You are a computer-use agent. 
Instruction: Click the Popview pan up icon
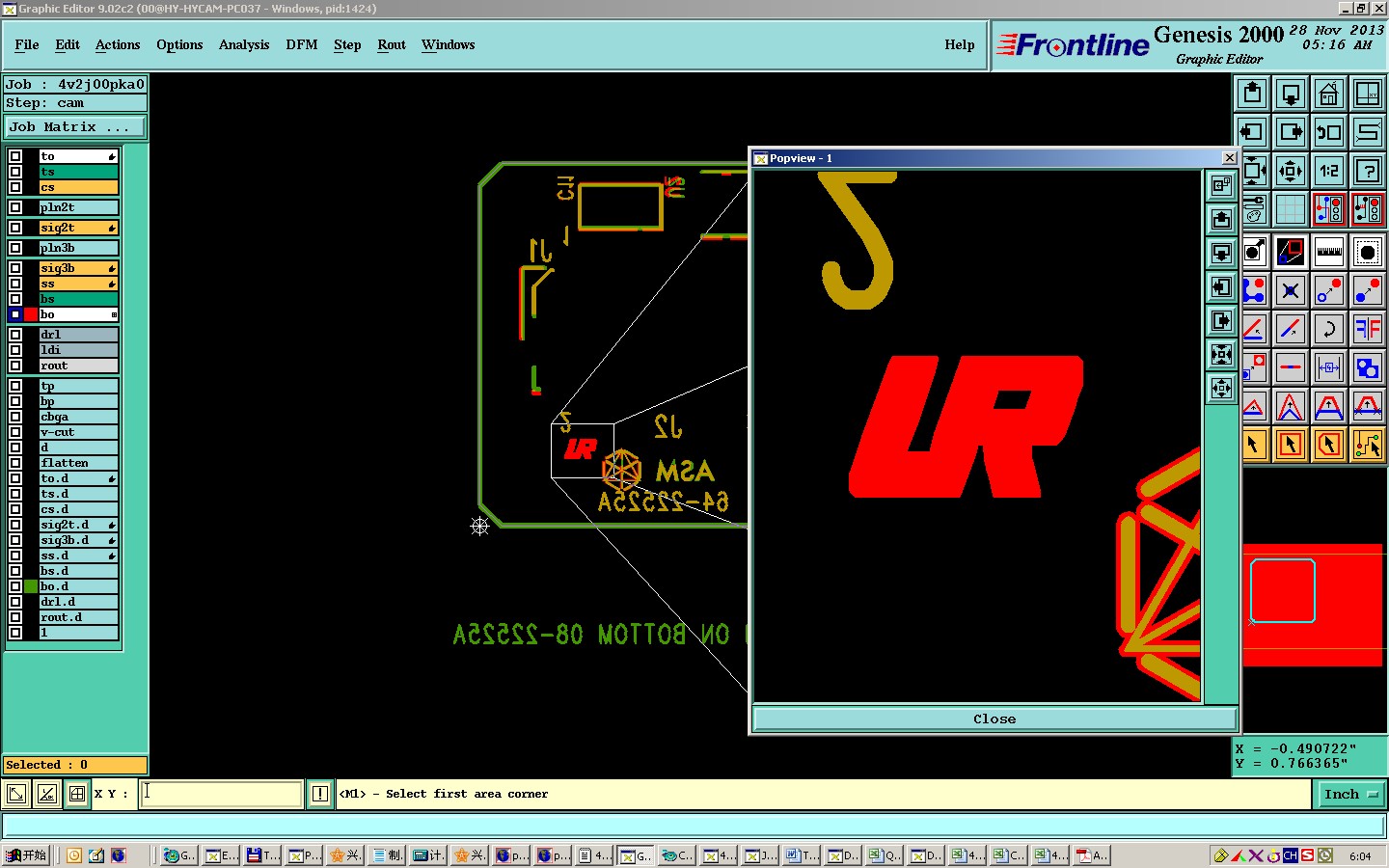coord(1222,219)
